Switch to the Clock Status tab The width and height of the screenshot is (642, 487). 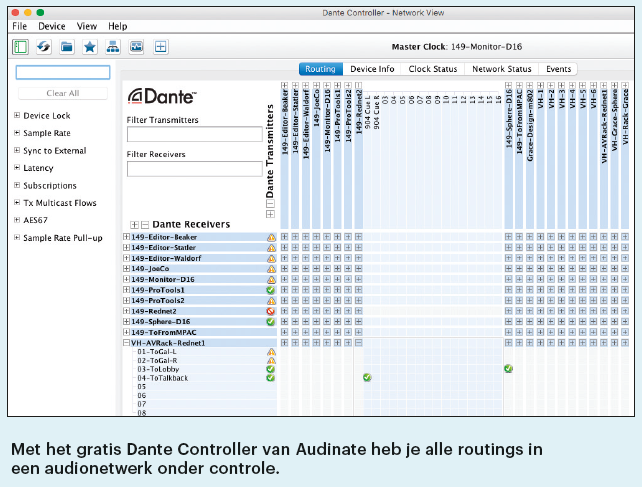(x=433, y=69)
